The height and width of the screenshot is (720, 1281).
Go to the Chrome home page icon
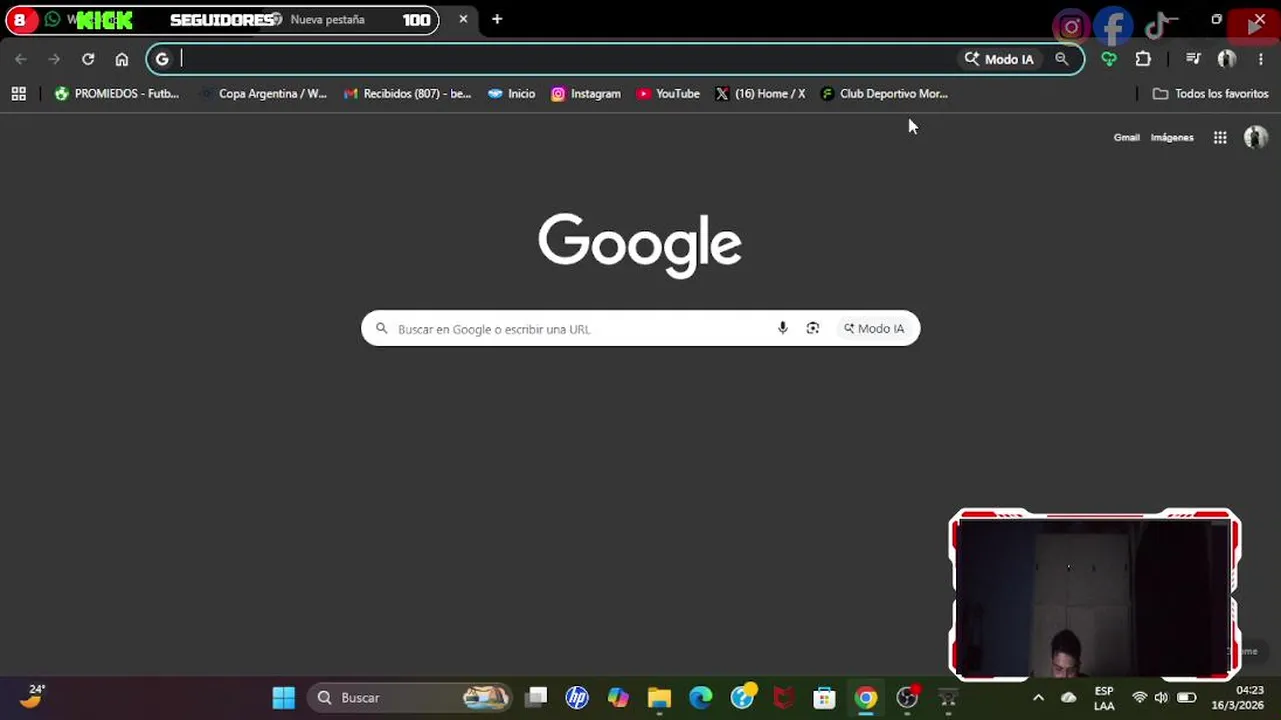[x=122, y=59]
